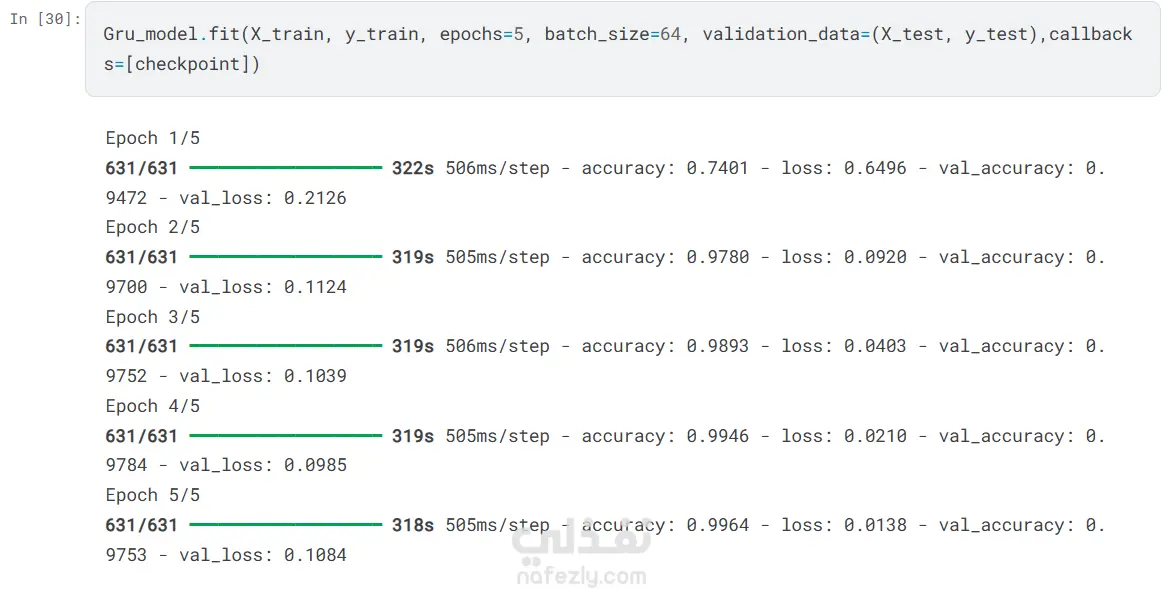
Task: Place cursor on "batch_size=64" in the code
Action: pyautogui.click(x=613, y=34)
